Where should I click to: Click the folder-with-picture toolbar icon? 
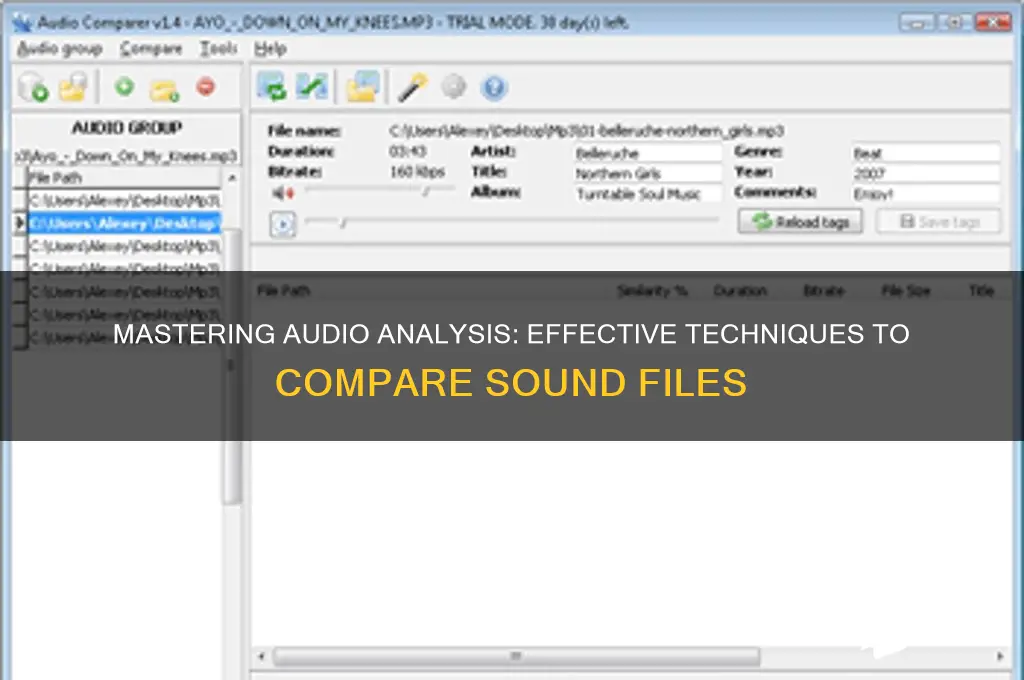(363, 87)
